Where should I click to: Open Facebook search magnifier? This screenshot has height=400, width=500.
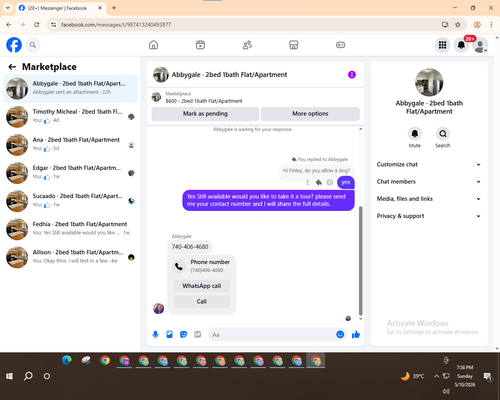[33, 45]
